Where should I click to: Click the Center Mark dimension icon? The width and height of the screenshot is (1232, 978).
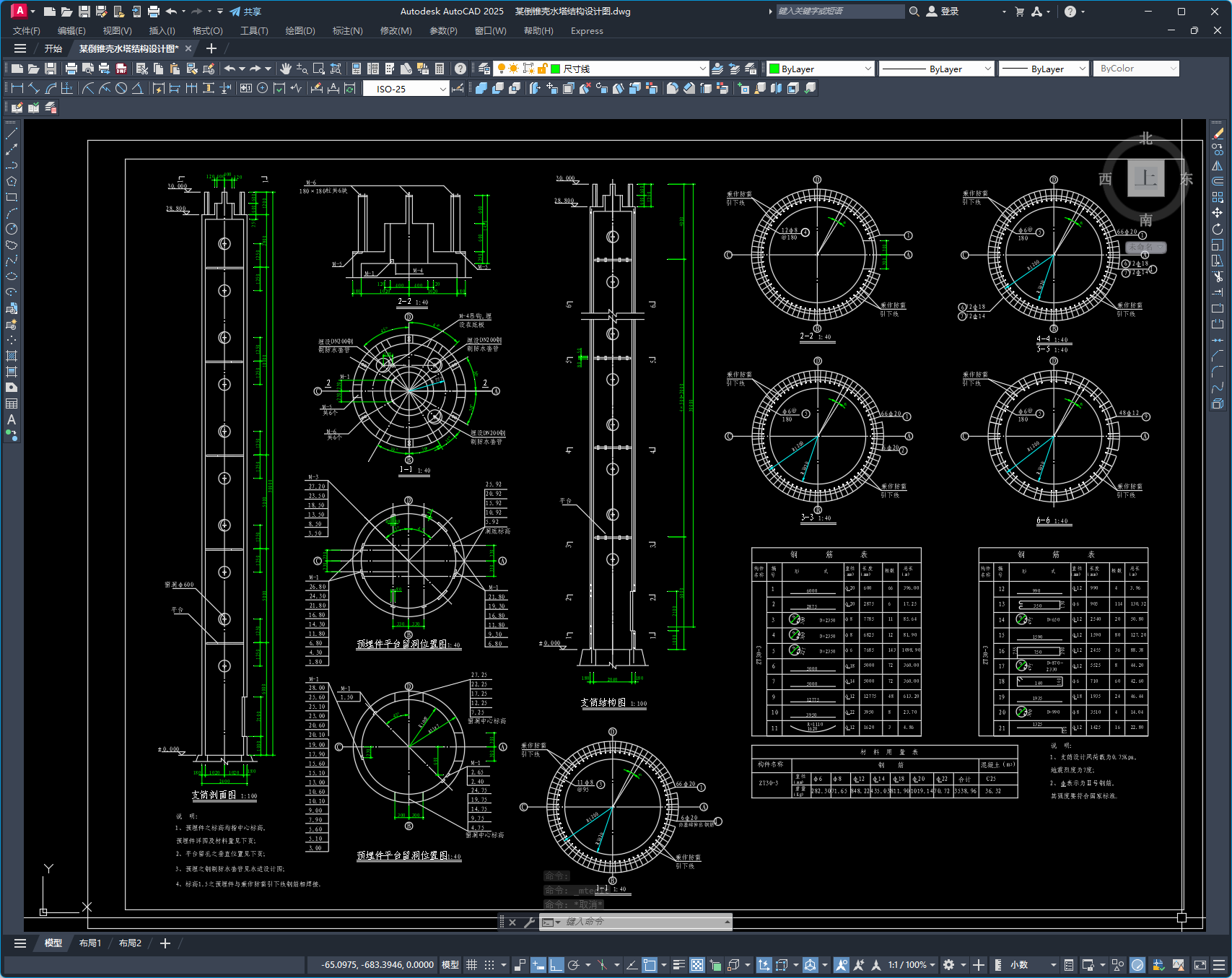click(263, 88)
